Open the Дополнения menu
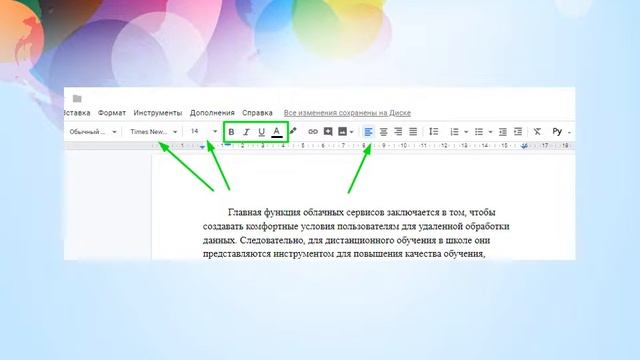This screenshot has height=360, width=640. (212, 113)
